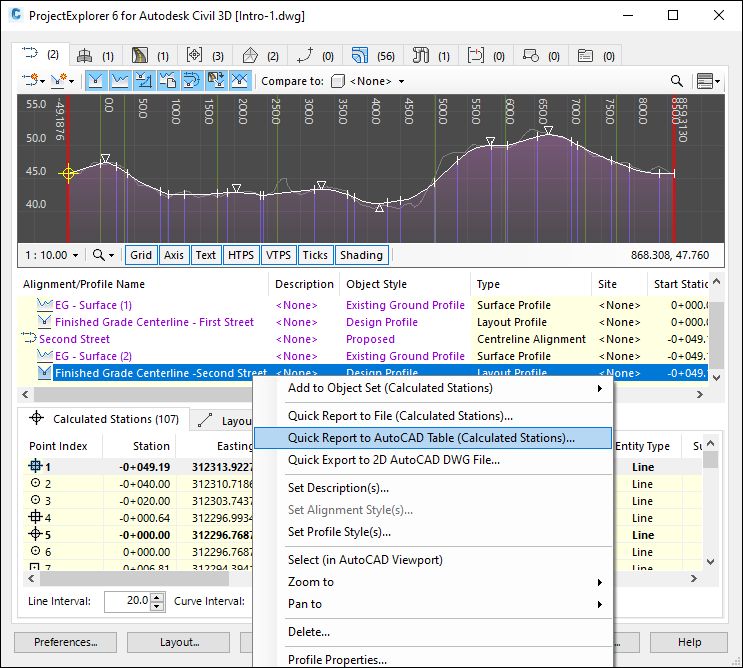Click the Finished Grade Centerline -Second Street profile icon
This screenshot has height=668, width=743.
(44, 373)
